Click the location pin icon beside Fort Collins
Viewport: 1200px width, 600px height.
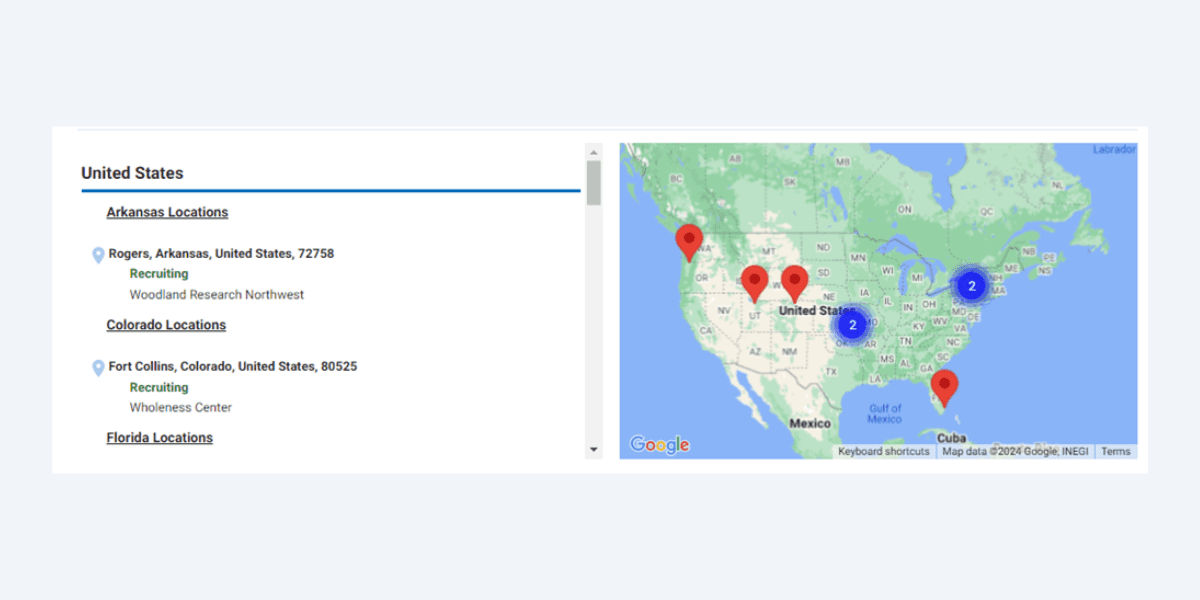(98, 368)
